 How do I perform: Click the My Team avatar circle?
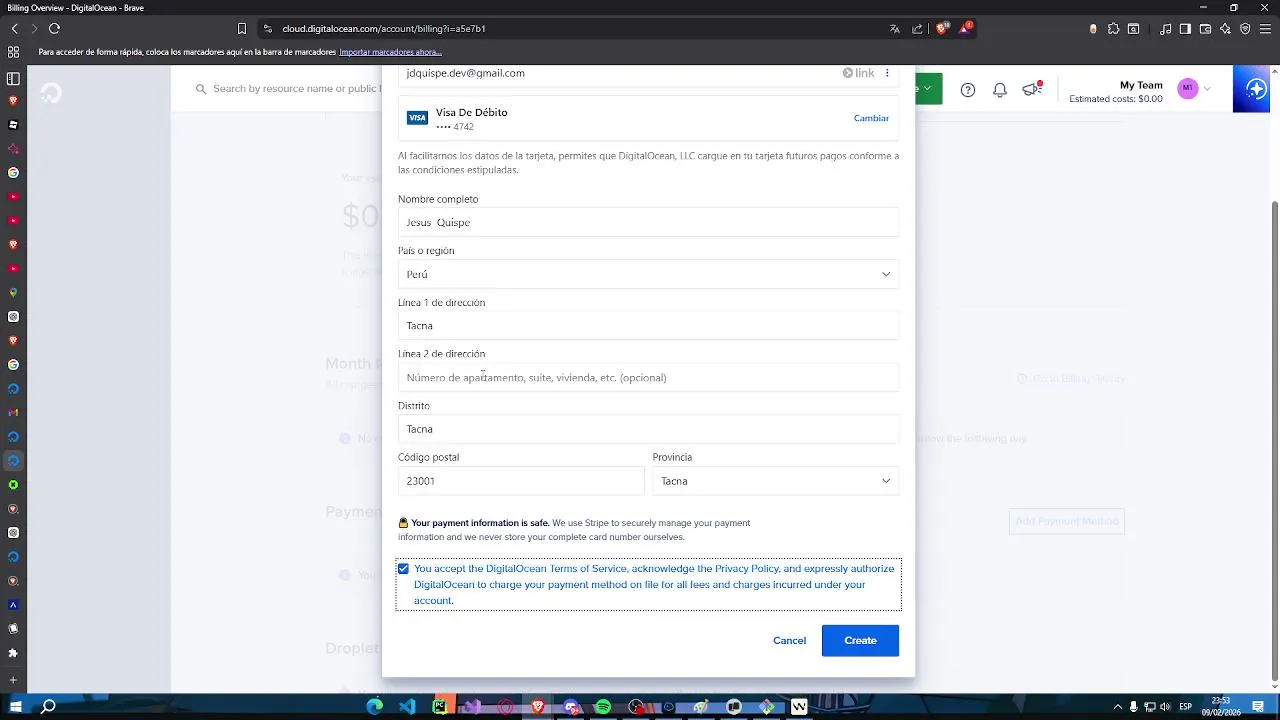pos(1187,88)
